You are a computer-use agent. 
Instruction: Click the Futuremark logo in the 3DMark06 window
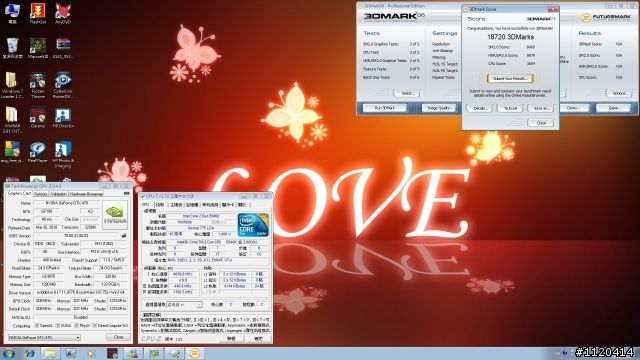pyautogui.click(x=606, y=17)
